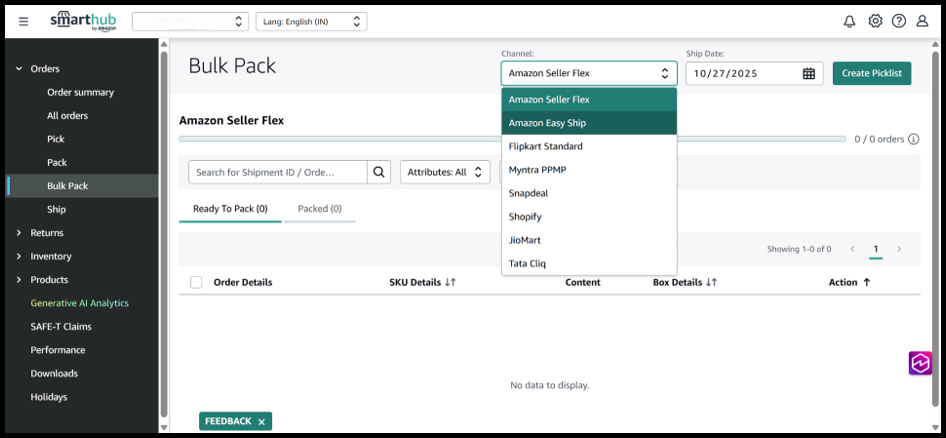Click the notifications bell icon
Viewport: 946px width, 438px height.
(x=849, y=21)
